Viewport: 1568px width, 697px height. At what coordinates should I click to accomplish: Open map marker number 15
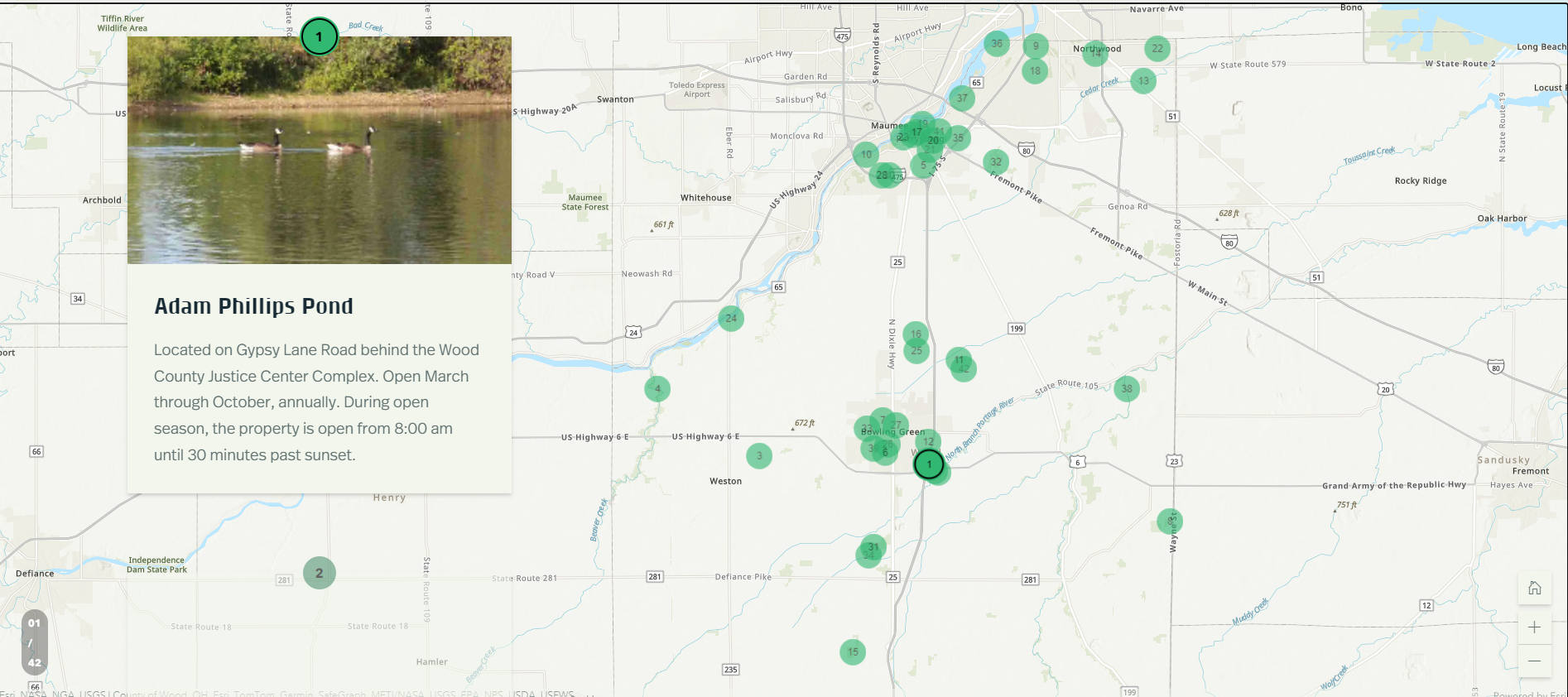pos(853,652)
